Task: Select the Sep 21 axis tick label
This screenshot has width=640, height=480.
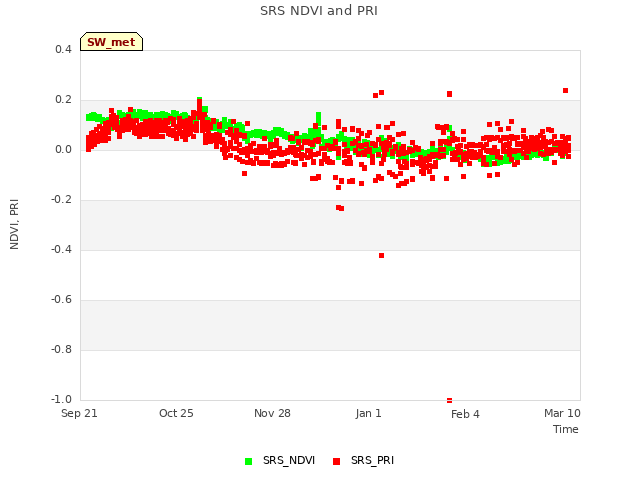Action: coord(79,413)
